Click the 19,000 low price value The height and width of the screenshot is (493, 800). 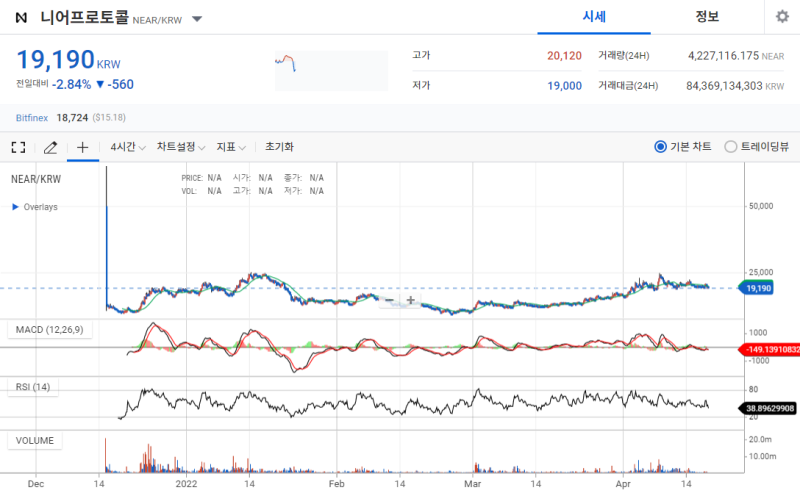pyautogui.click(x=564, y=86)
